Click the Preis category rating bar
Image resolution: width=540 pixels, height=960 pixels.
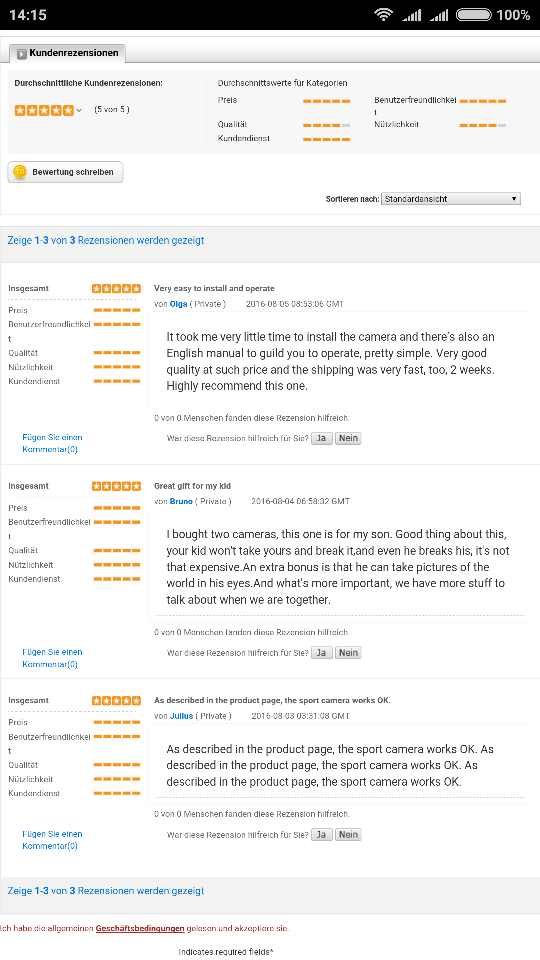coord(326,100)
